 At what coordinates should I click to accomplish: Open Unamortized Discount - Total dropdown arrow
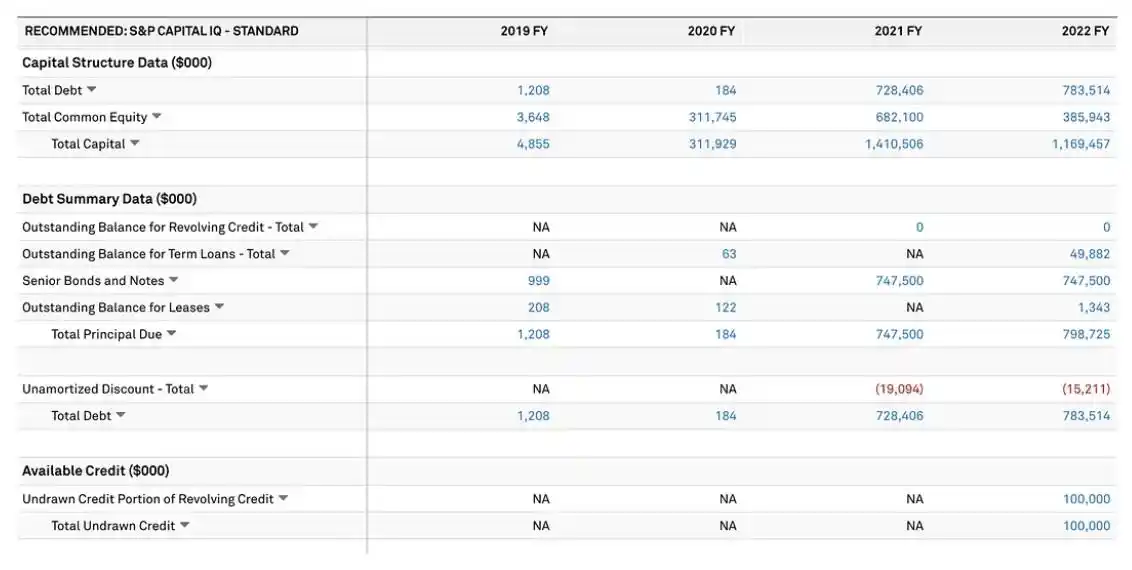203,388
